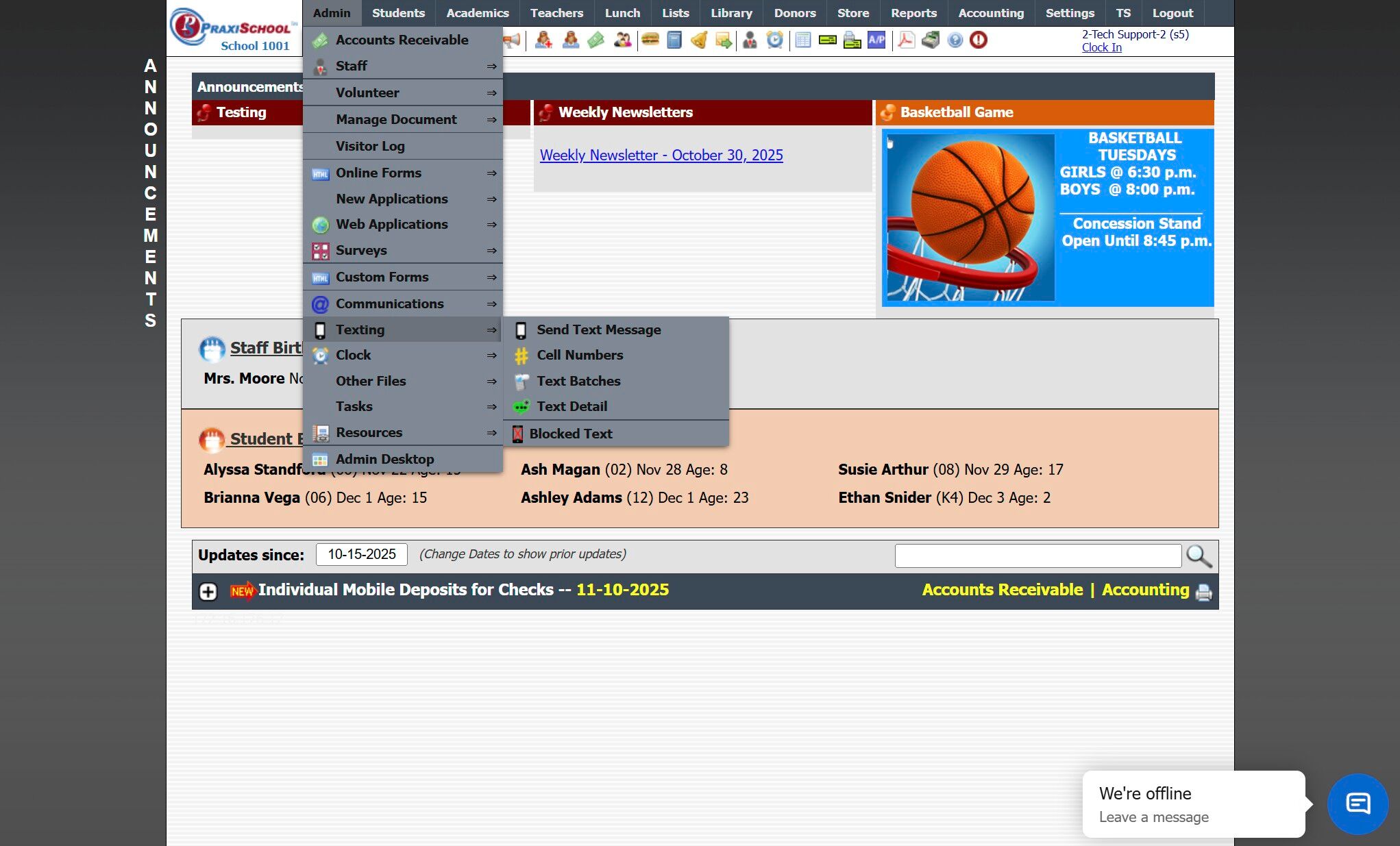Click the blue question mark help icon
This screenshot has height=846, width=1400.
click(x=955, y=40)
